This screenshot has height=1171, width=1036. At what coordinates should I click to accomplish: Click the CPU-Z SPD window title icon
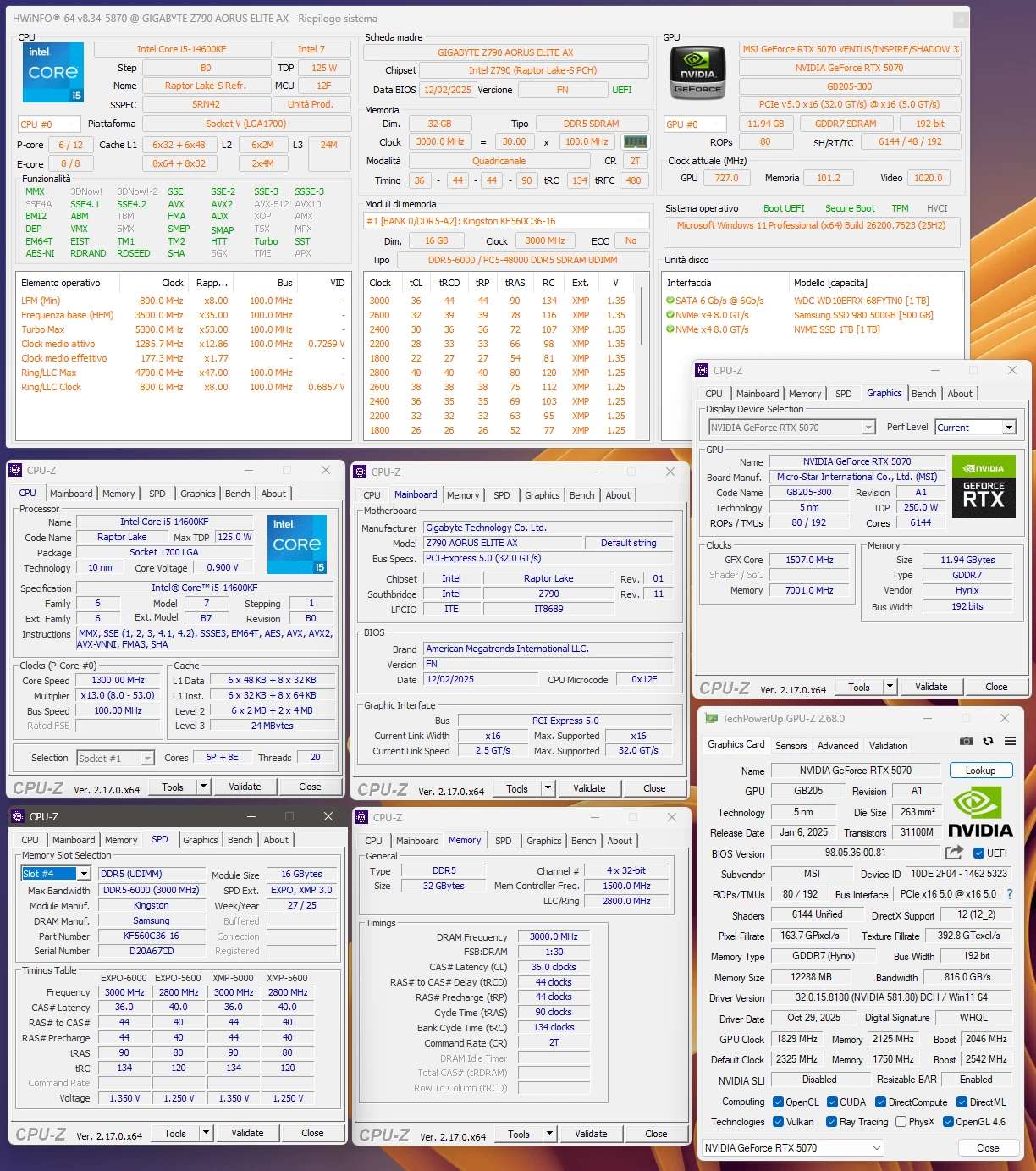tap(17, 816)
